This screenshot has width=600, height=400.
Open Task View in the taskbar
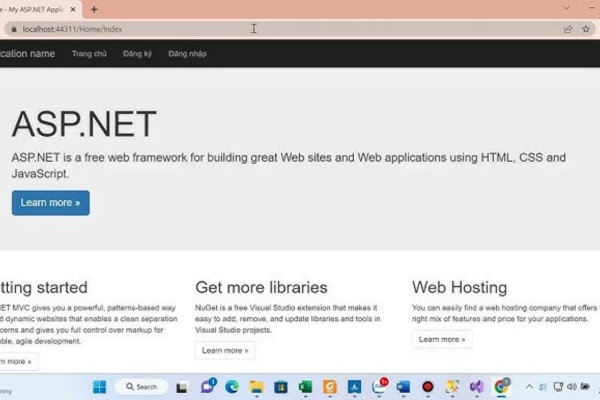point(182,387)
